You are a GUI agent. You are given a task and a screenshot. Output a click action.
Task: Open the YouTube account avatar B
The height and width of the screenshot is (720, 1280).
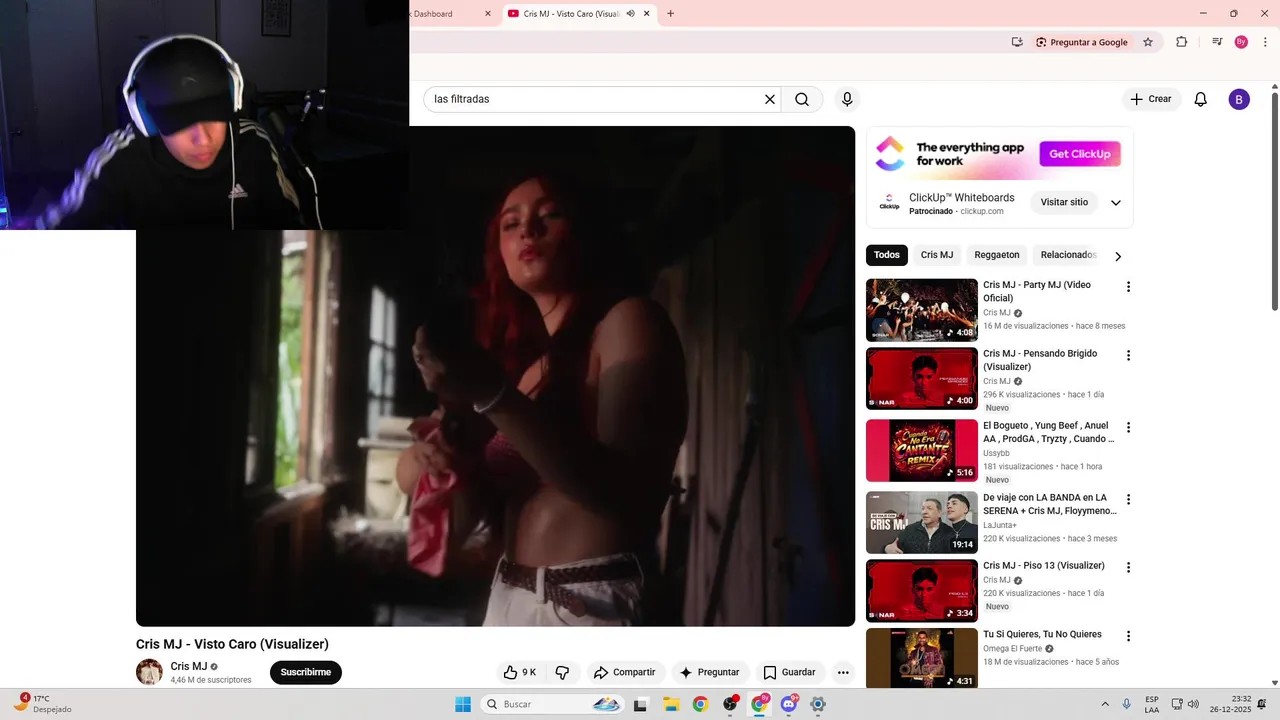(x=1239, y=99)
